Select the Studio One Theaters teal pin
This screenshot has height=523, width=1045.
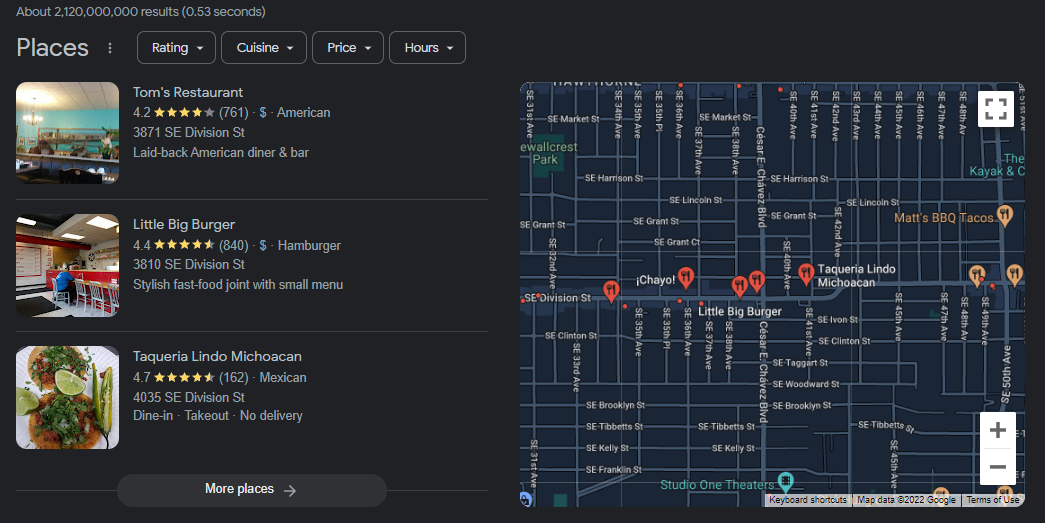pos(786,480)
